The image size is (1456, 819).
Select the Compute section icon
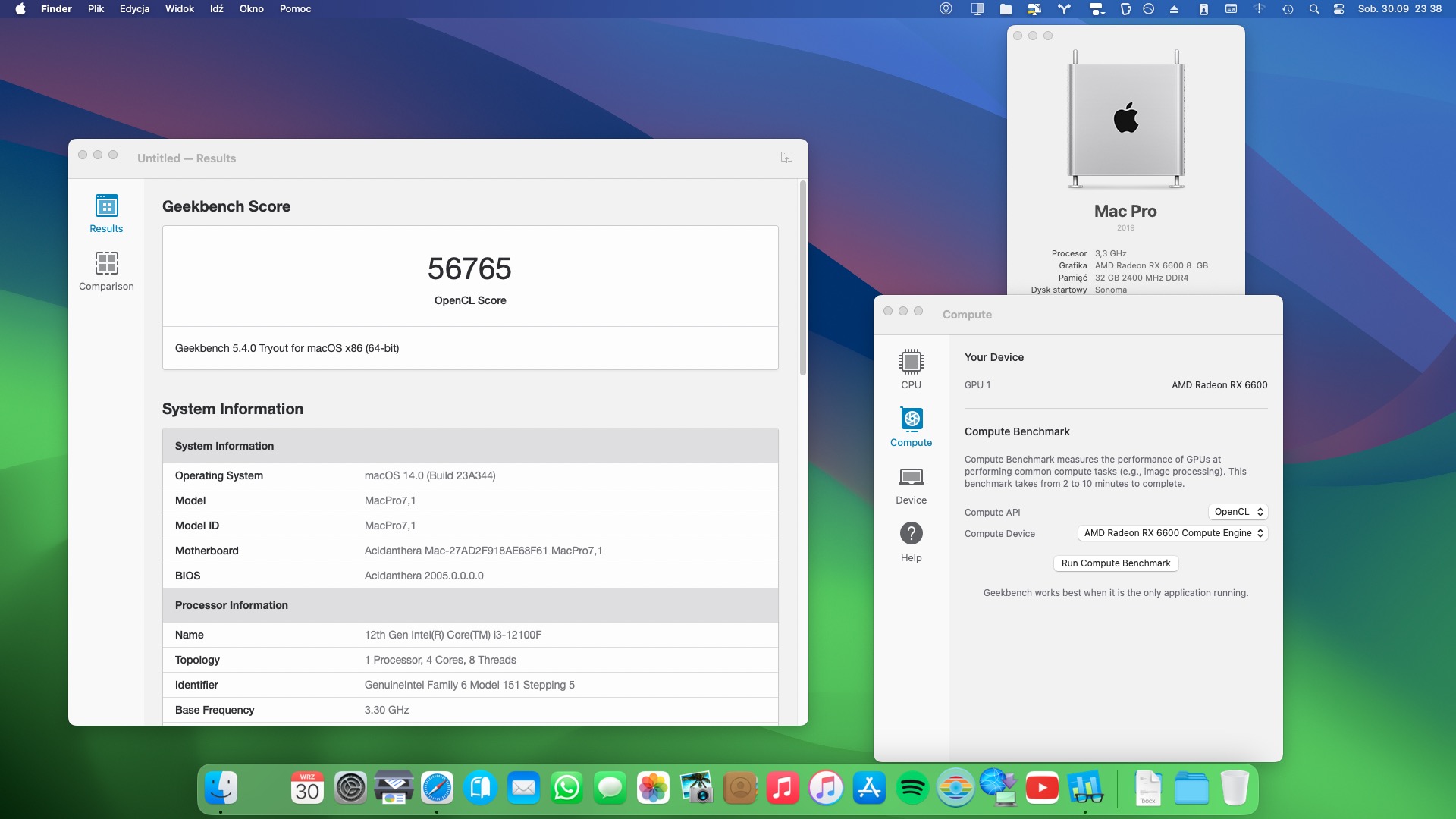pyautogui.click(x=911, y=419)
